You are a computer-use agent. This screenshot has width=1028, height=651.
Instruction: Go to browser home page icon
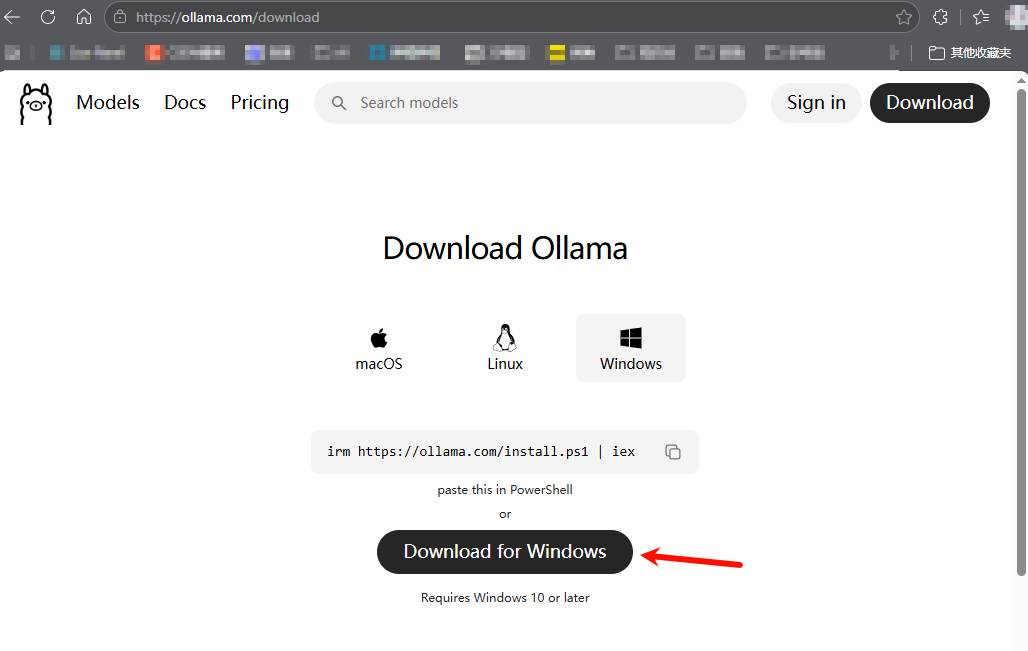pyautogui.click(x=84, y=17)
